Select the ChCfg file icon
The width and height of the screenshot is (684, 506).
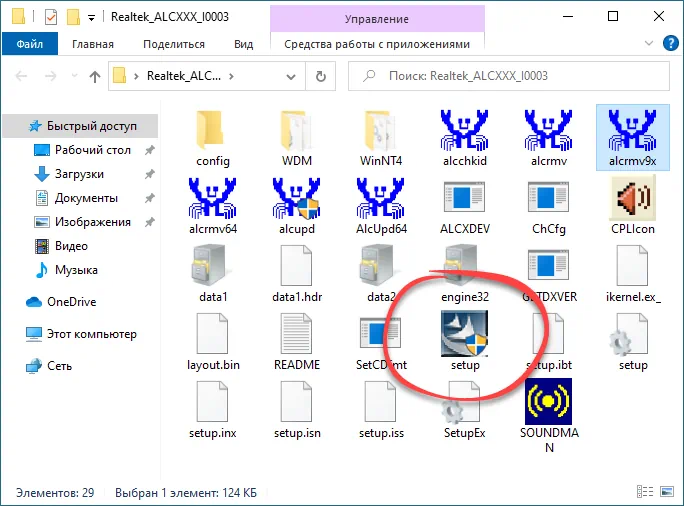(x=549, y=206)
